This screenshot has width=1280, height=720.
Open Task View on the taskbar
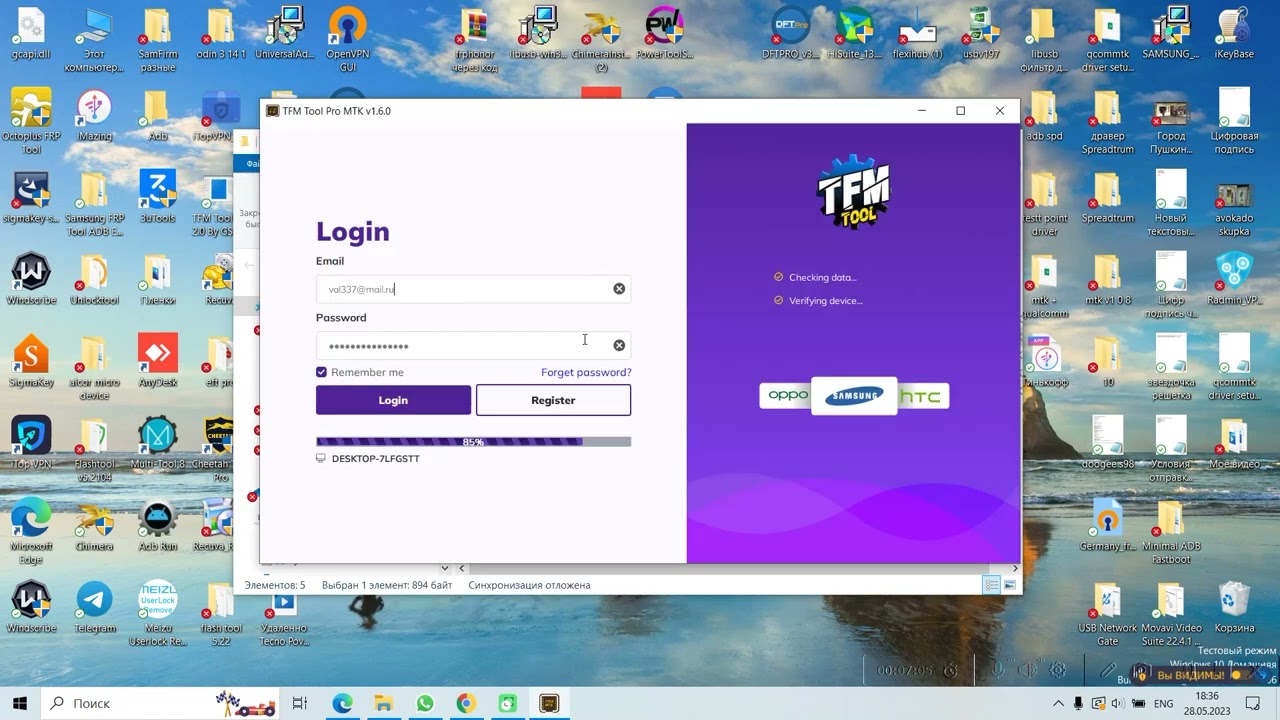299,703
